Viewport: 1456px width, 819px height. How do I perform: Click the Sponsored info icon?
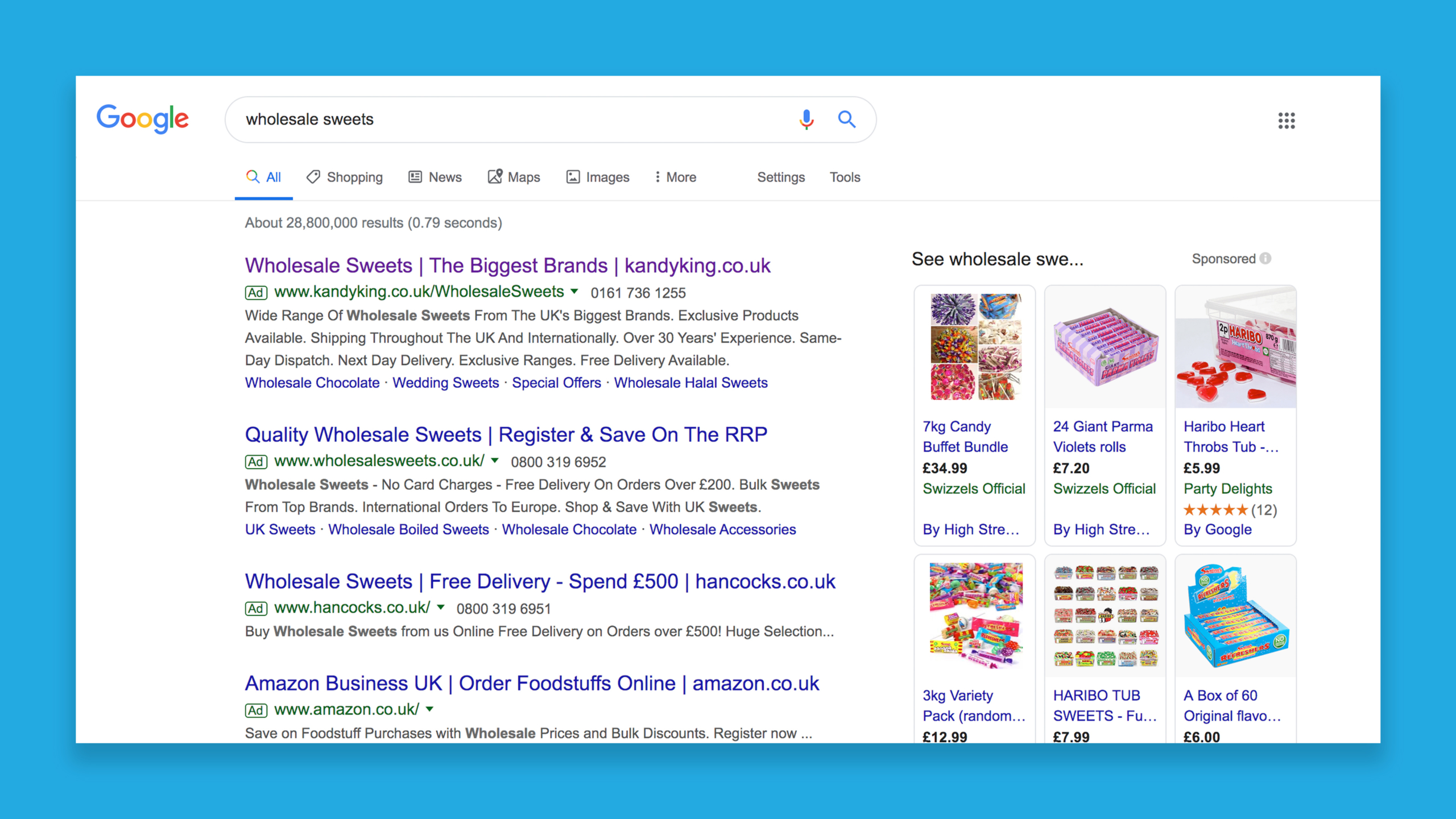[1265, 259]
